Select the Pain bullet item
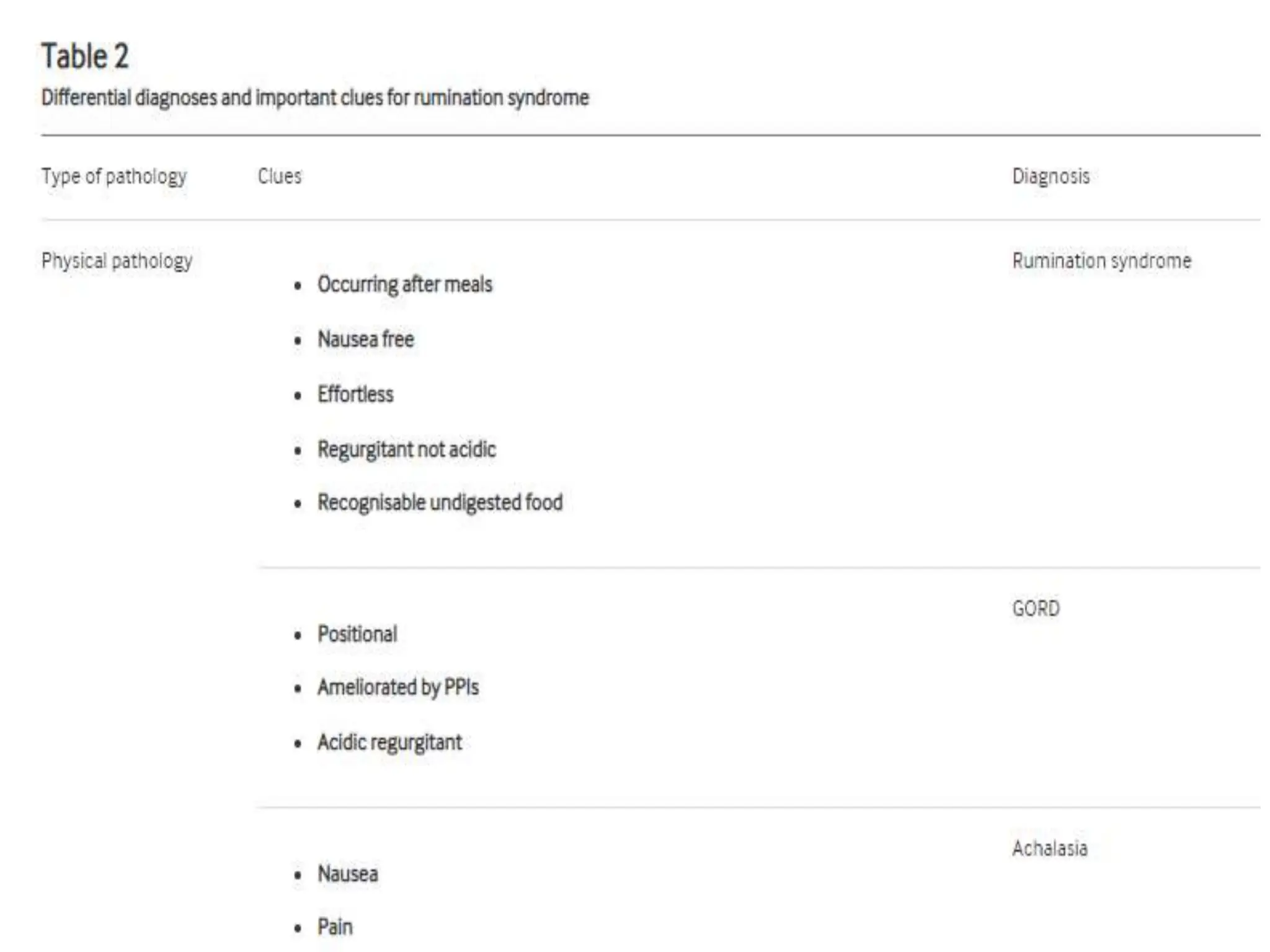Image resolution: width=1270 pixels, height=952 pixels. click(x=335, y=927)
